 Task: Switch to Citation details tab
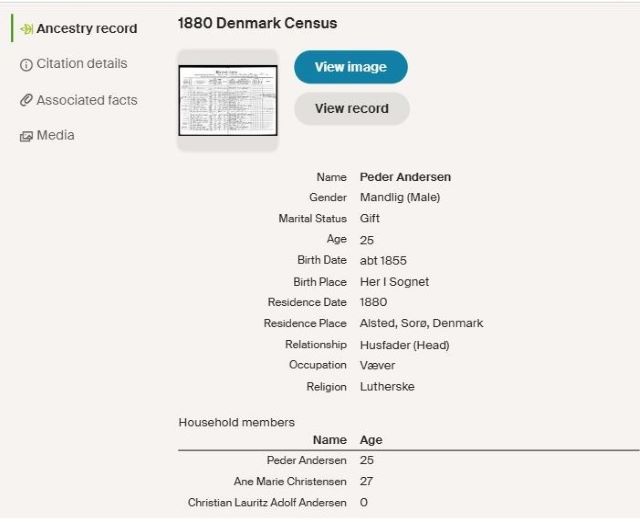click(82, 64)
